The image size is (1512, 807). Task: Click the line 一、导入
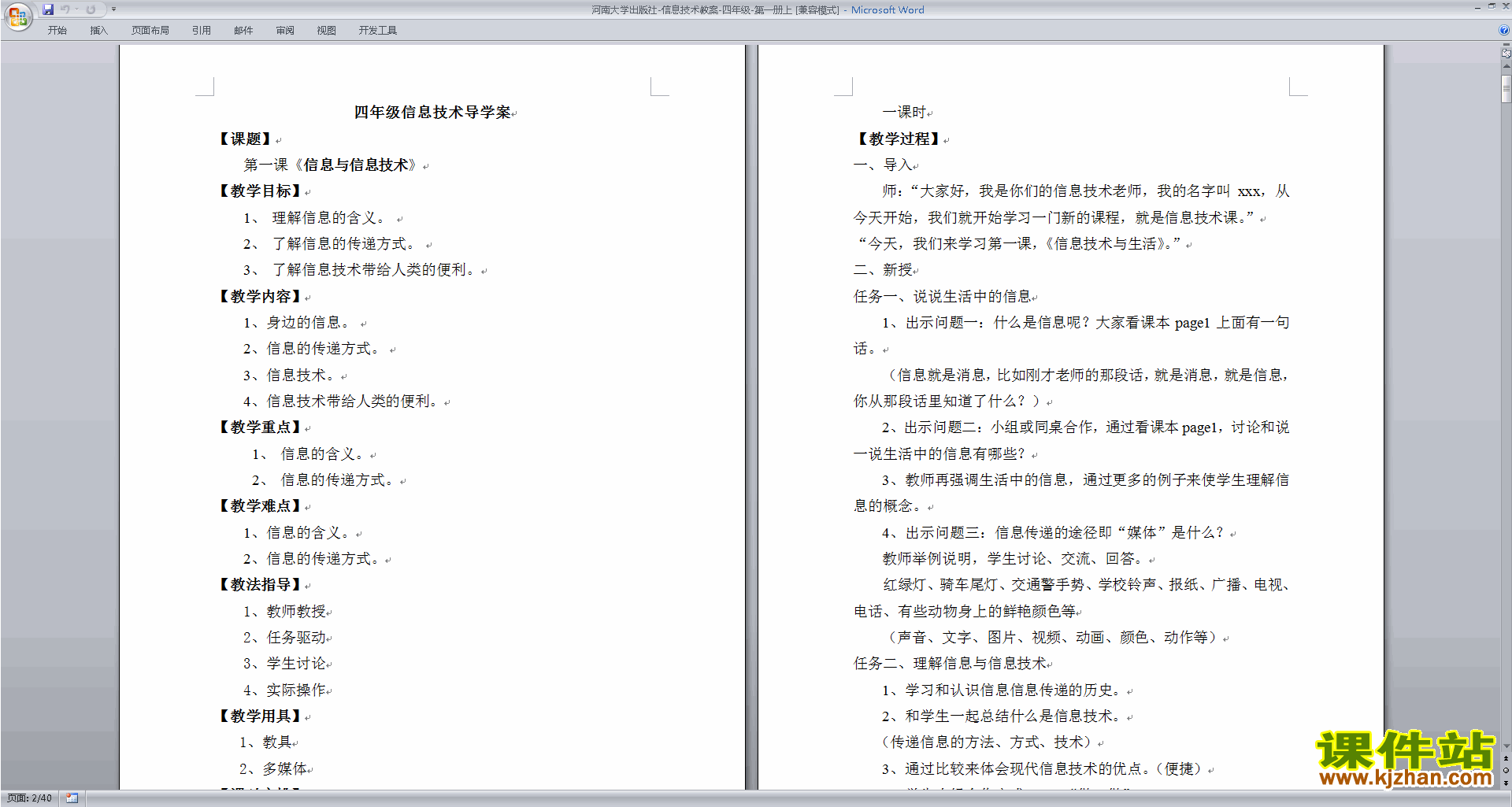[x=883, y=165]
